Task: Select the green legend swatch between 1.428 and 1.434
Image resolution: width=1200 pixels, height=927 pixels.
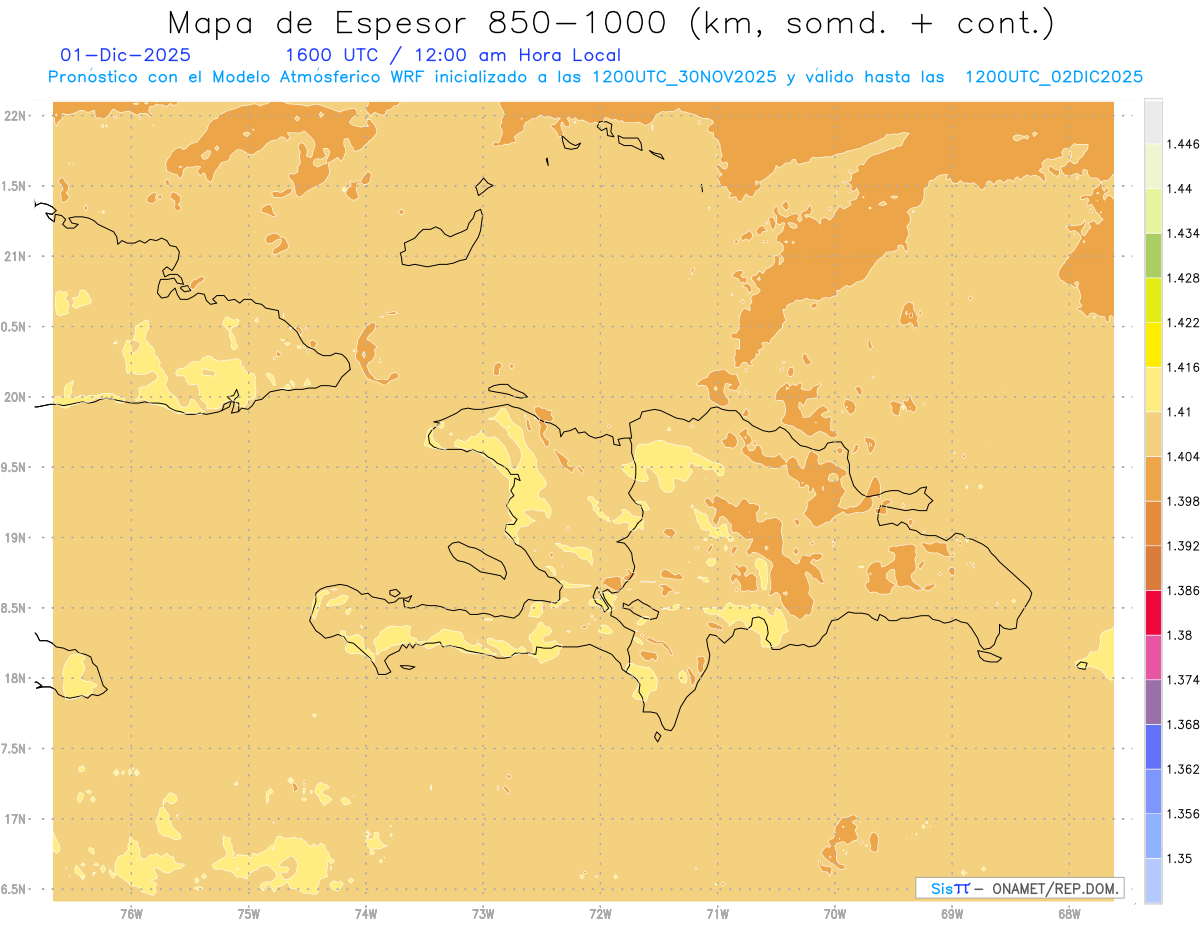Action: click(1153, 256)
